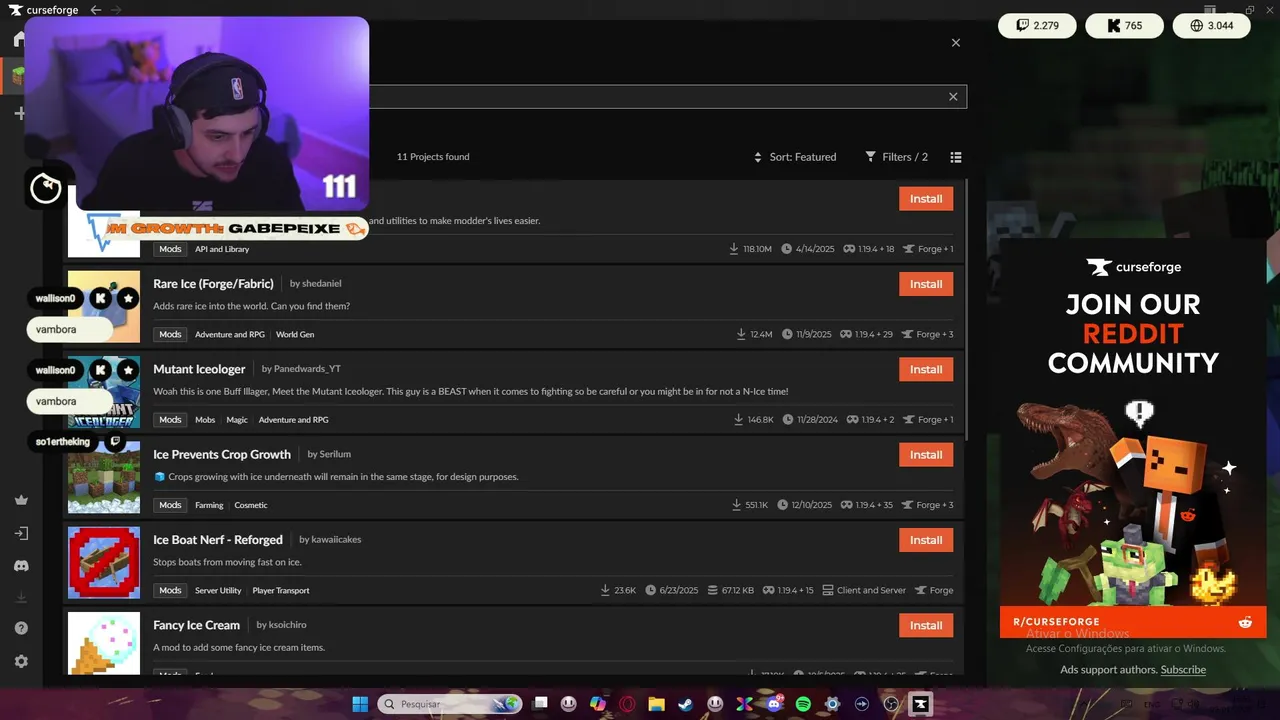This screenshot has width=1280, height=720.
Task: Go back with the CurseForge back arrow
Action: click(x=96, y=10)
